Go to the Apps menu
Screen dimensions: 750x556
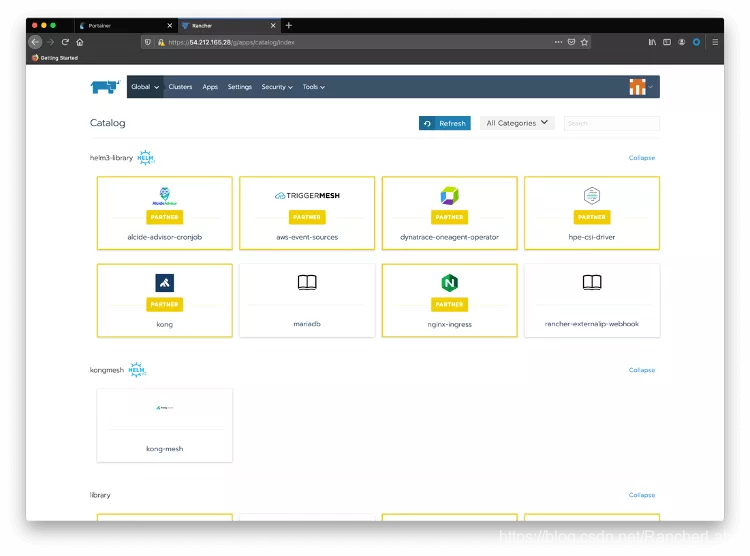(x=210, y=87)
